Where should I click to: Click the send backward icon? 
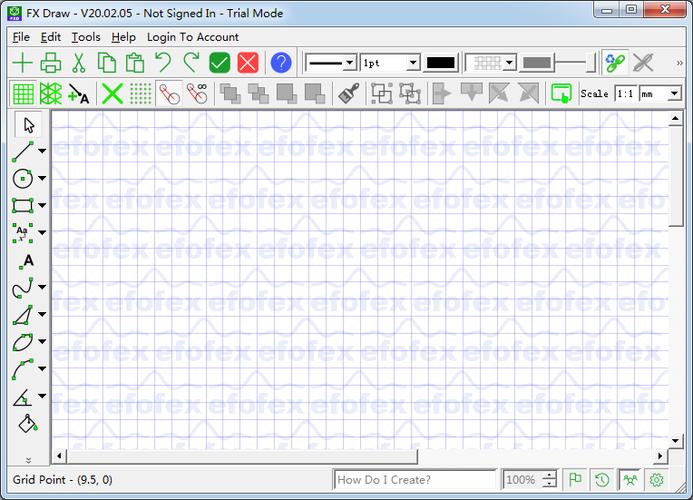coord(287,94)
